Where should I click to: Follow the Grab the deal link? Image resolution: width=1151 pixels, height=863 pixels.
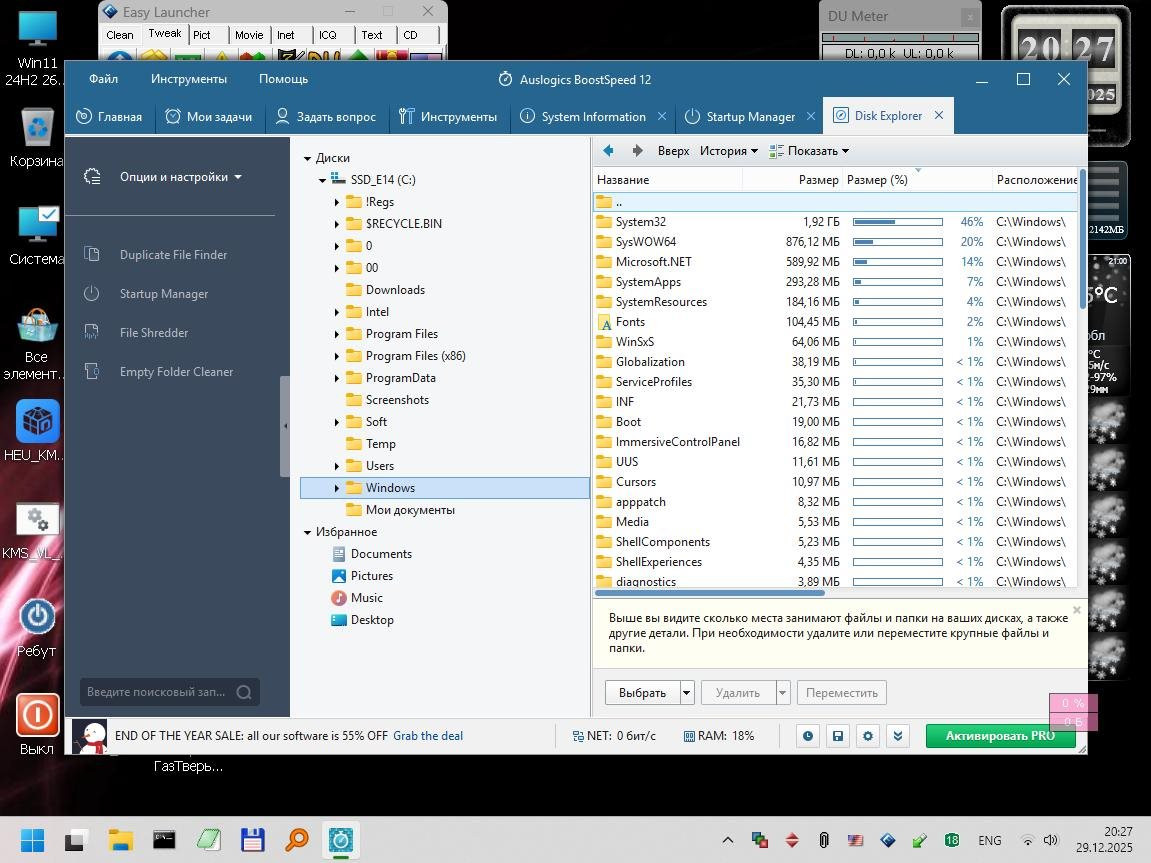(428, 735)
